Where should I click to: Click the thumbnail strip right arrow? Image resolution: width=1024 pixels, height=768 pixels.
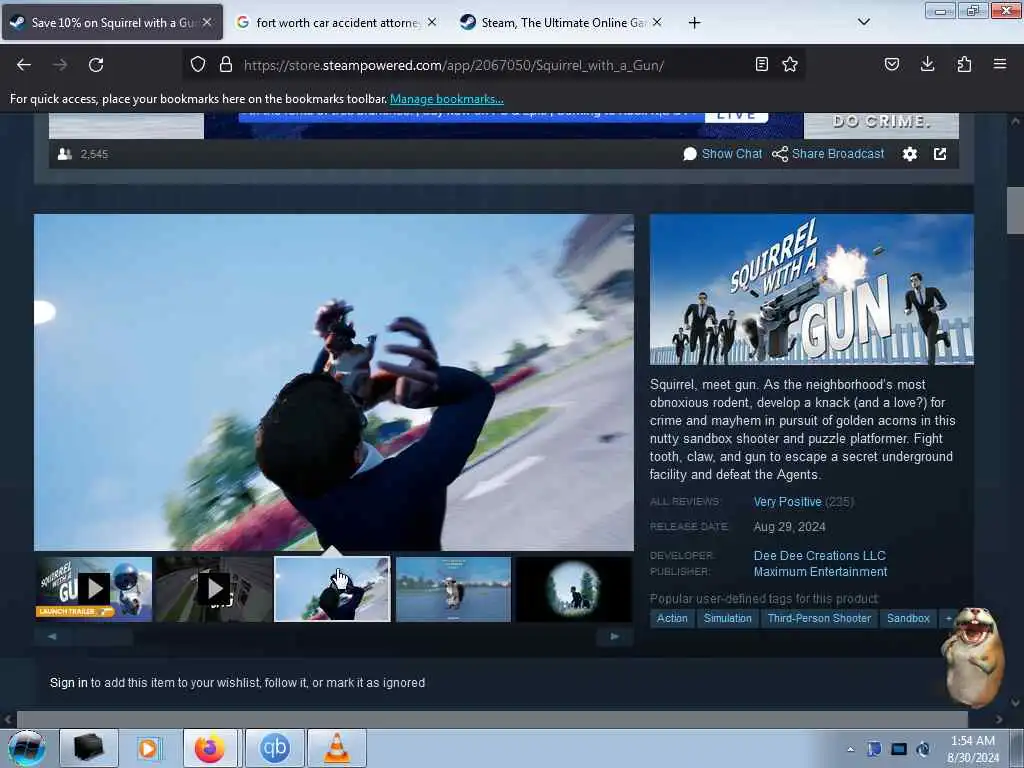click(x=615, y=636)
